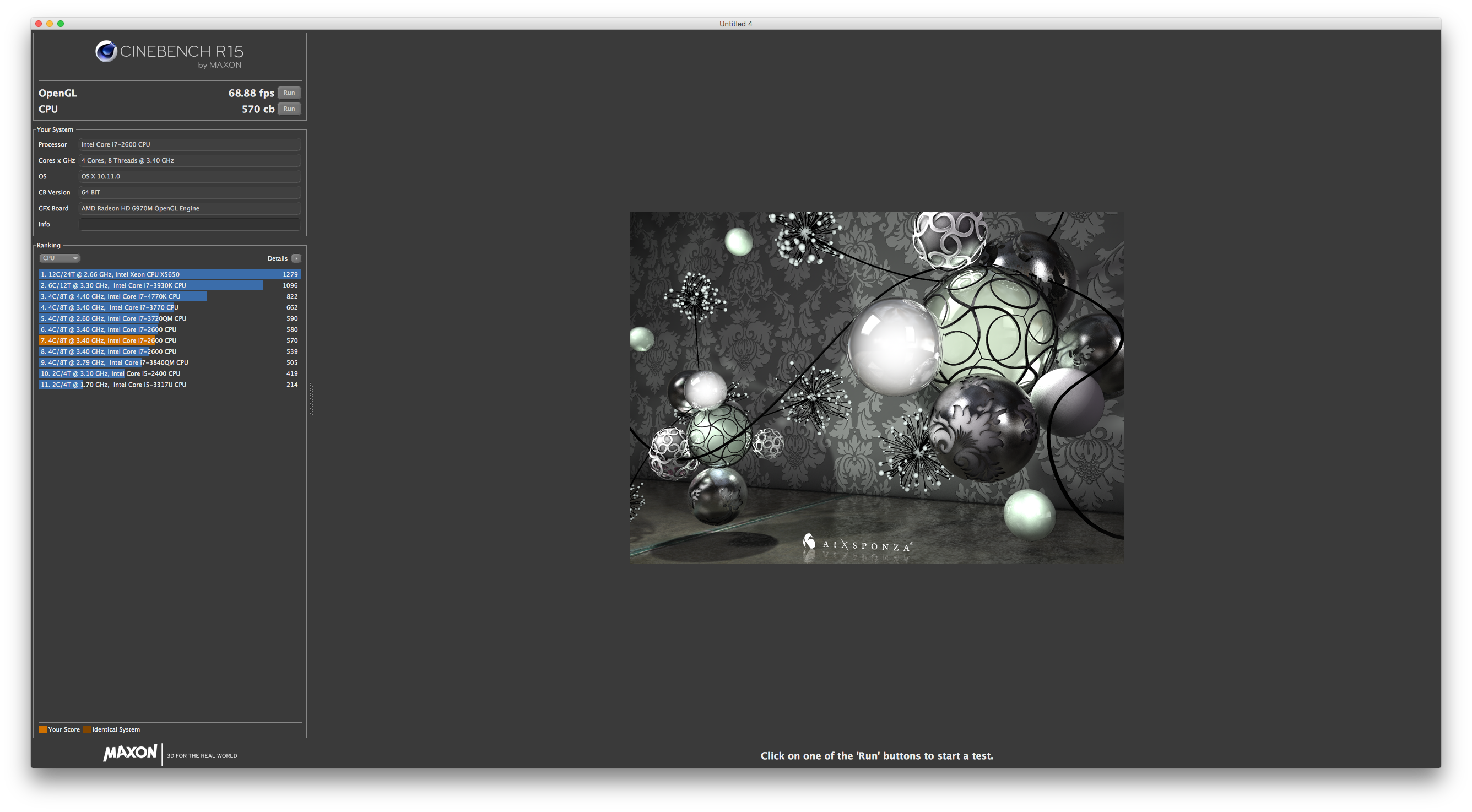Viewport: 1472px width, 812px height.
Task: Click the OS X 10.11.0 field
Action: coord(189,177)
